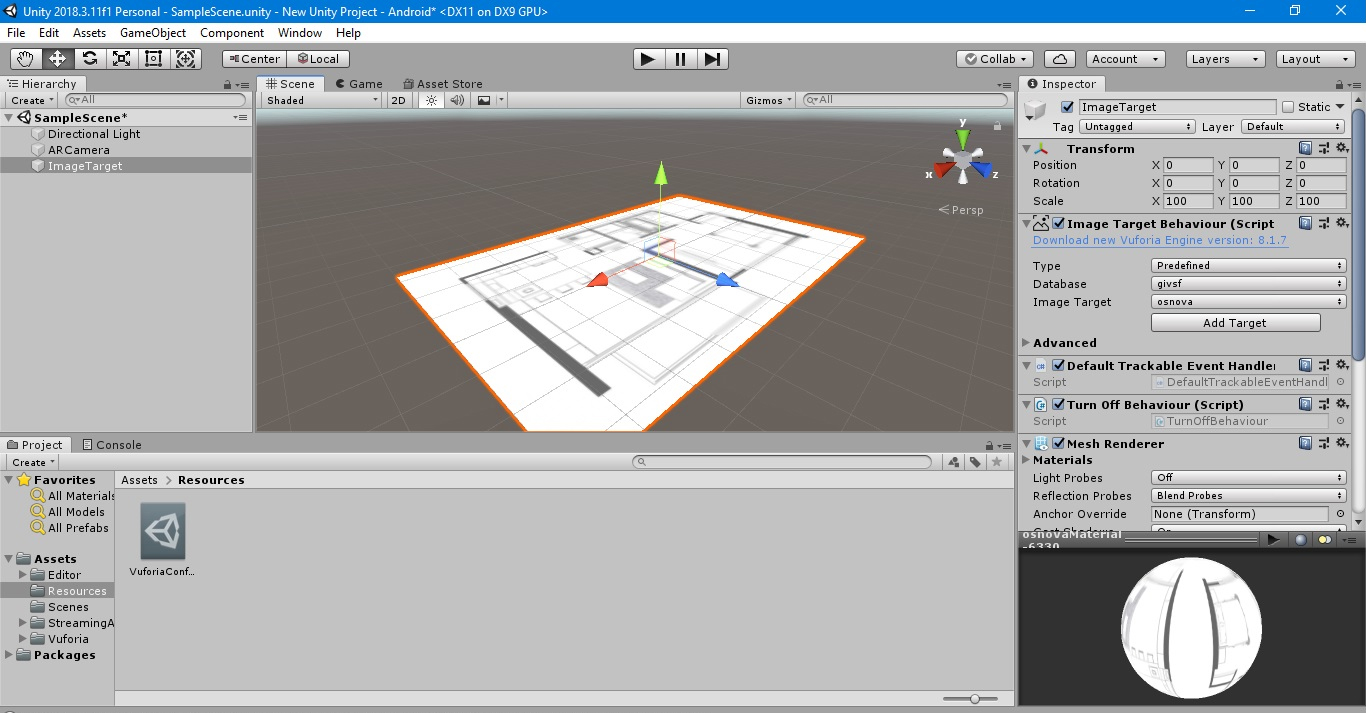
Task: Play the osnovaMaterial preview animation
Action: pyautogui.click(x=1273, y=540)
